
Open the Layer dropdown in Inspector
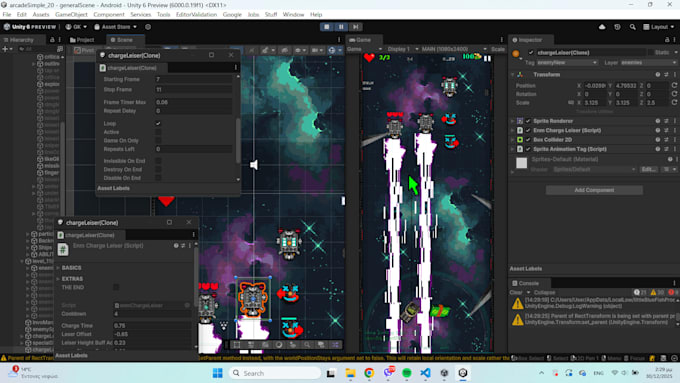click(x=648, y=62)
